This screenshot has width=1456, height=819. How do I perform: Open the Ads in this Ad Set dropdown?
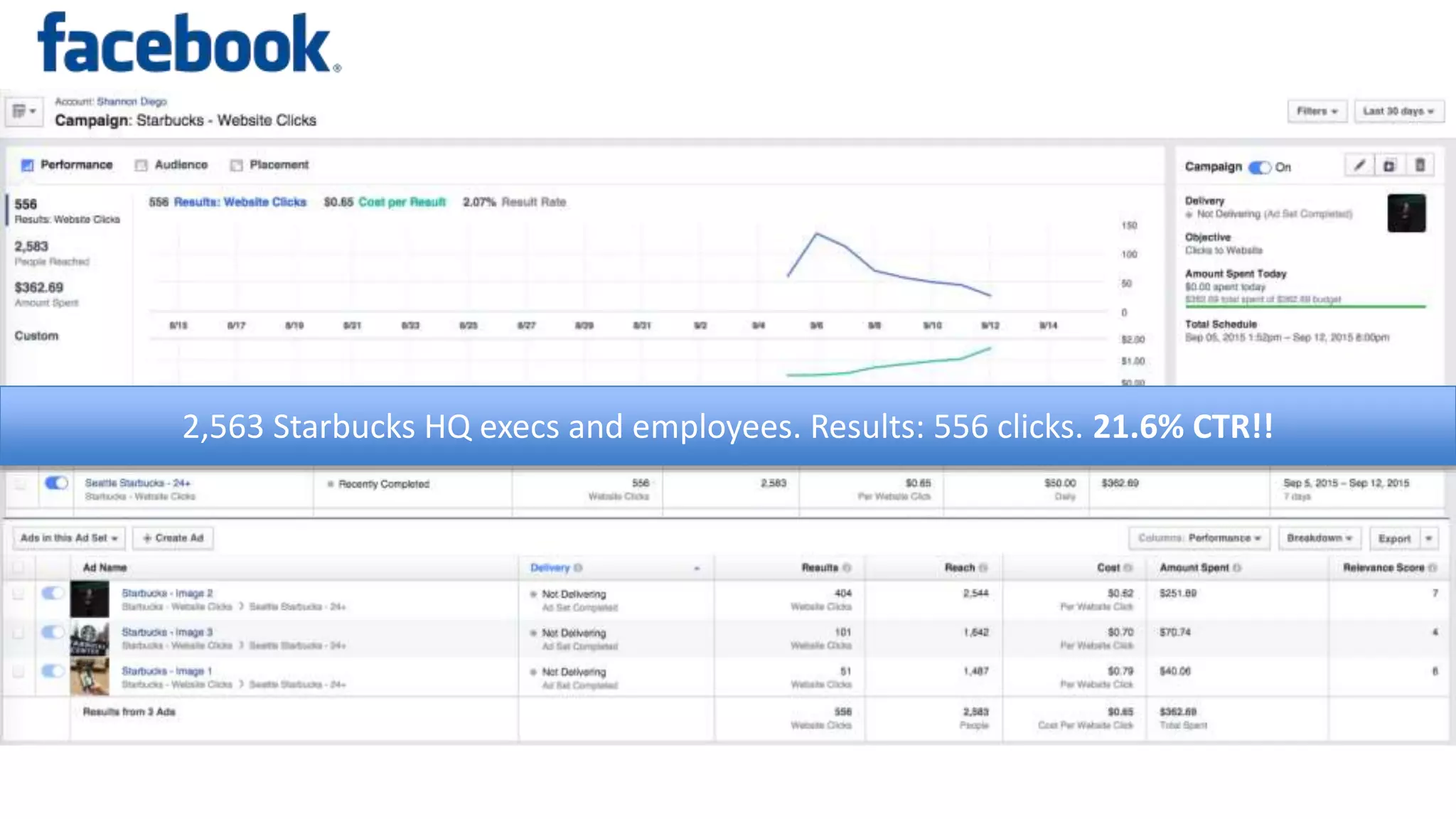(x=69, y=538)
